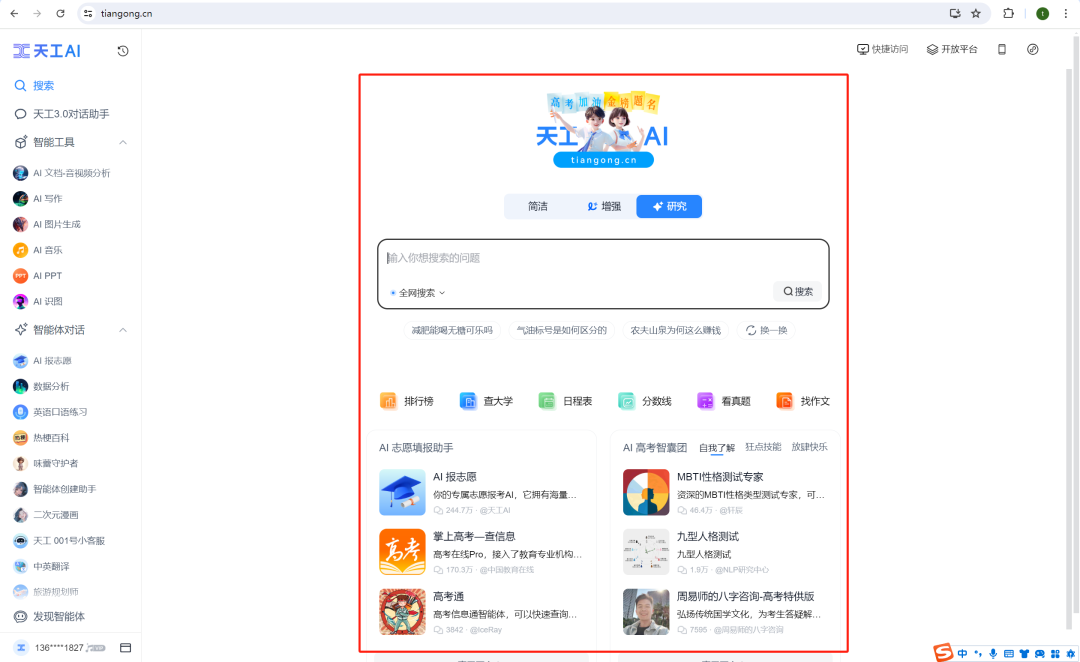
Task: Open the 味蕾守护者 agent
Action: coord(45,463)
